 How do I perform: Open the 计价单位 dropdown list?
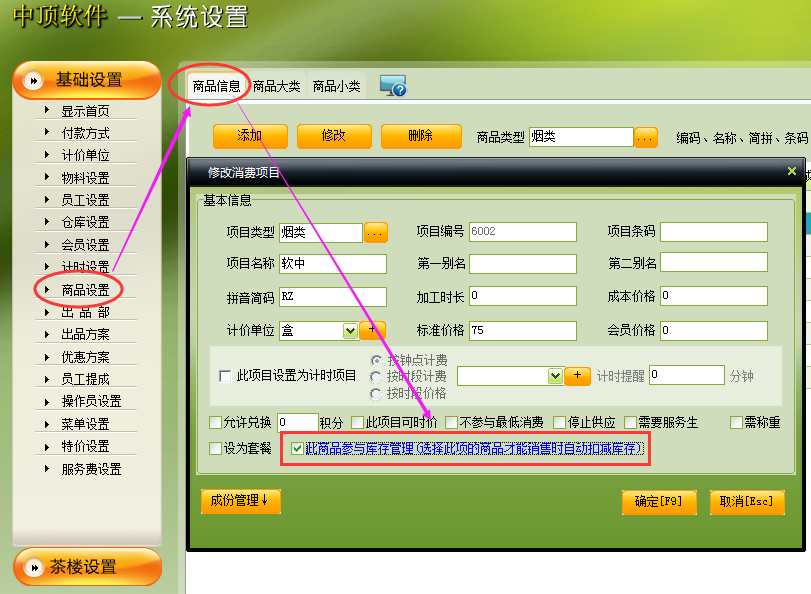coord(350,330)
